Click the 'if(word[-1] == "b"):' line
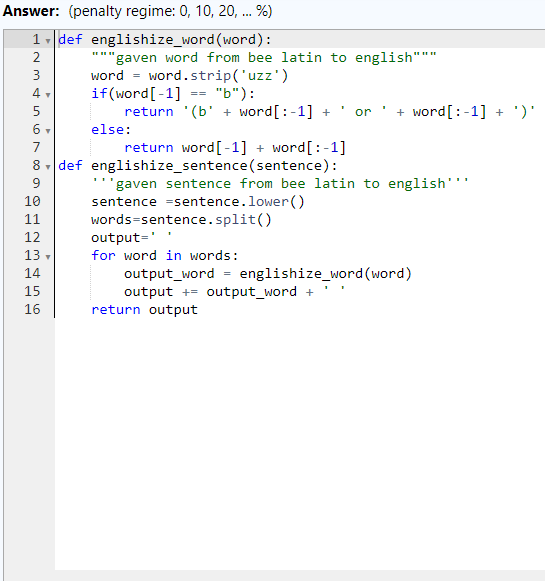 [173, 93]
